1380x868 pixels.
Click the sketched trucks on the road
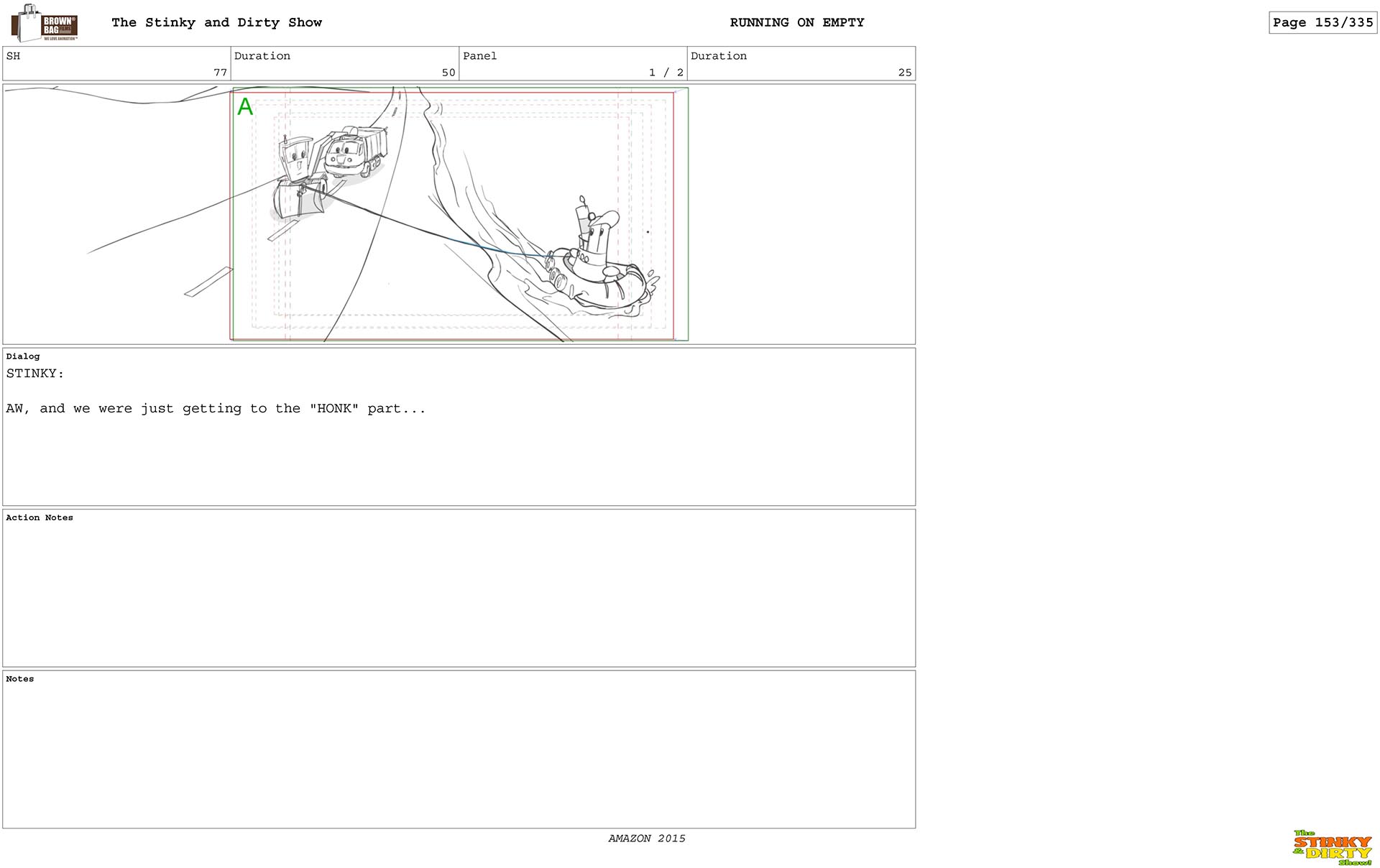pyautogui.click(x=328, y=172)
